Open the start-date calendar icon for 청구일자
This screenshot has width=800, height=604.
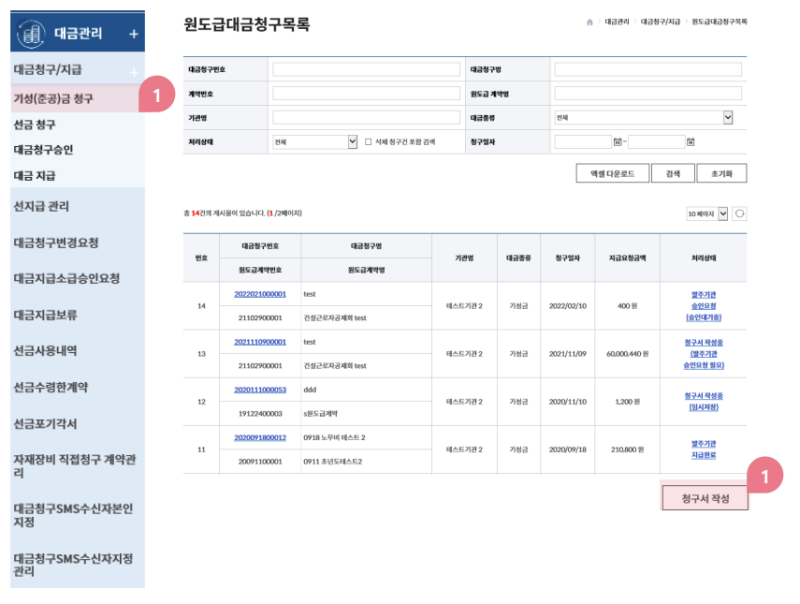tap(617, 142)
